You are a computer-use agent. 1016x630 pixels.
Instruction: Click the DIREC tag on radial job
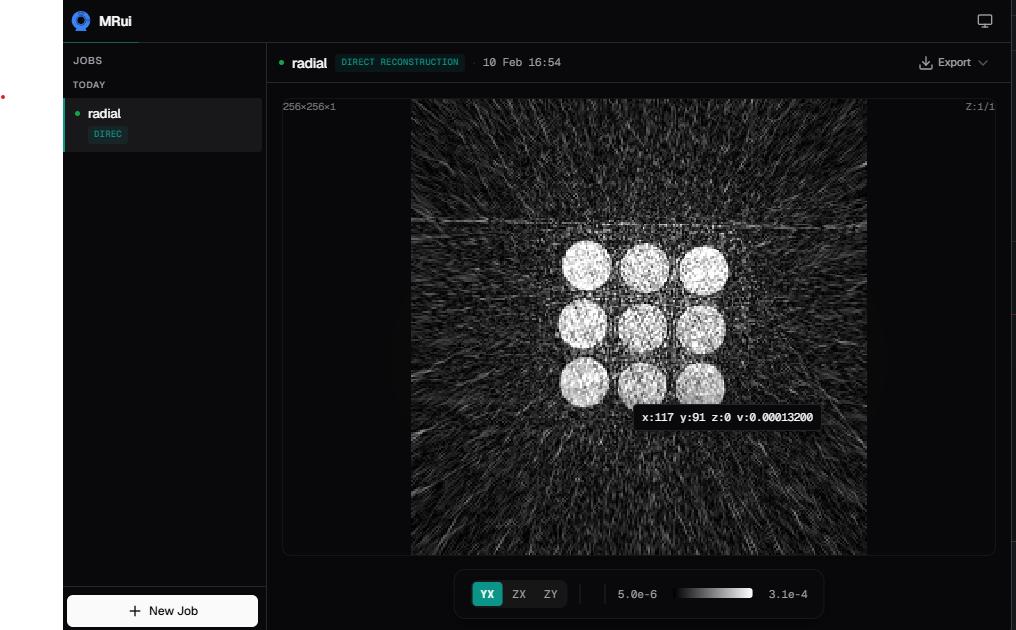tap(108, 134)
